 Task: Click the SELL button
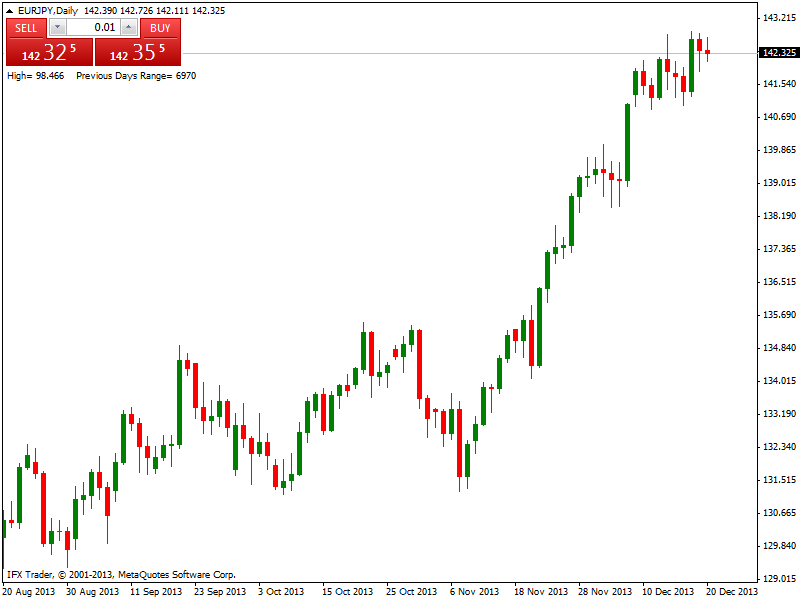26,28
